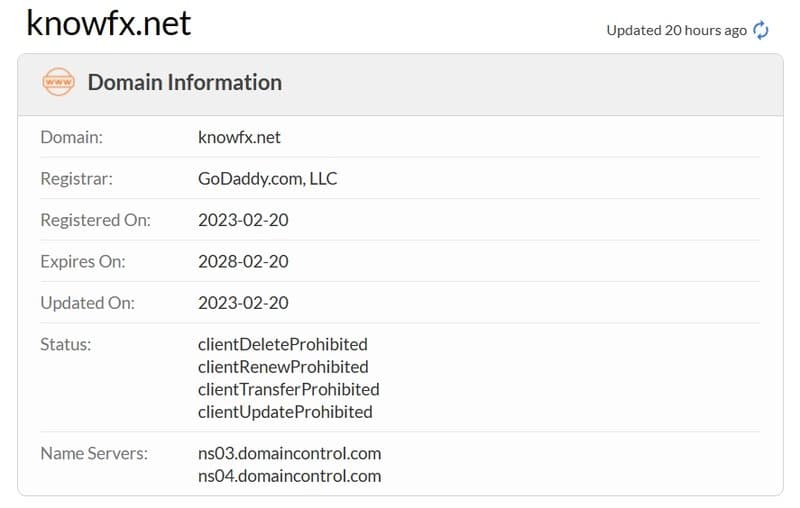Click the Status field label
The height and width of the screenshot is (508, 800).
[x=65, y=344]
